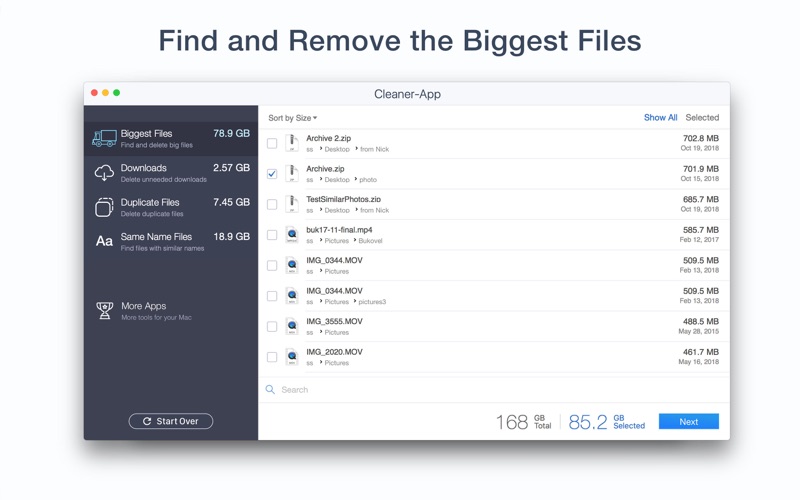Screen dimensions: 800x500
Task: Click the red close window button
Action: tap(94, 92)
